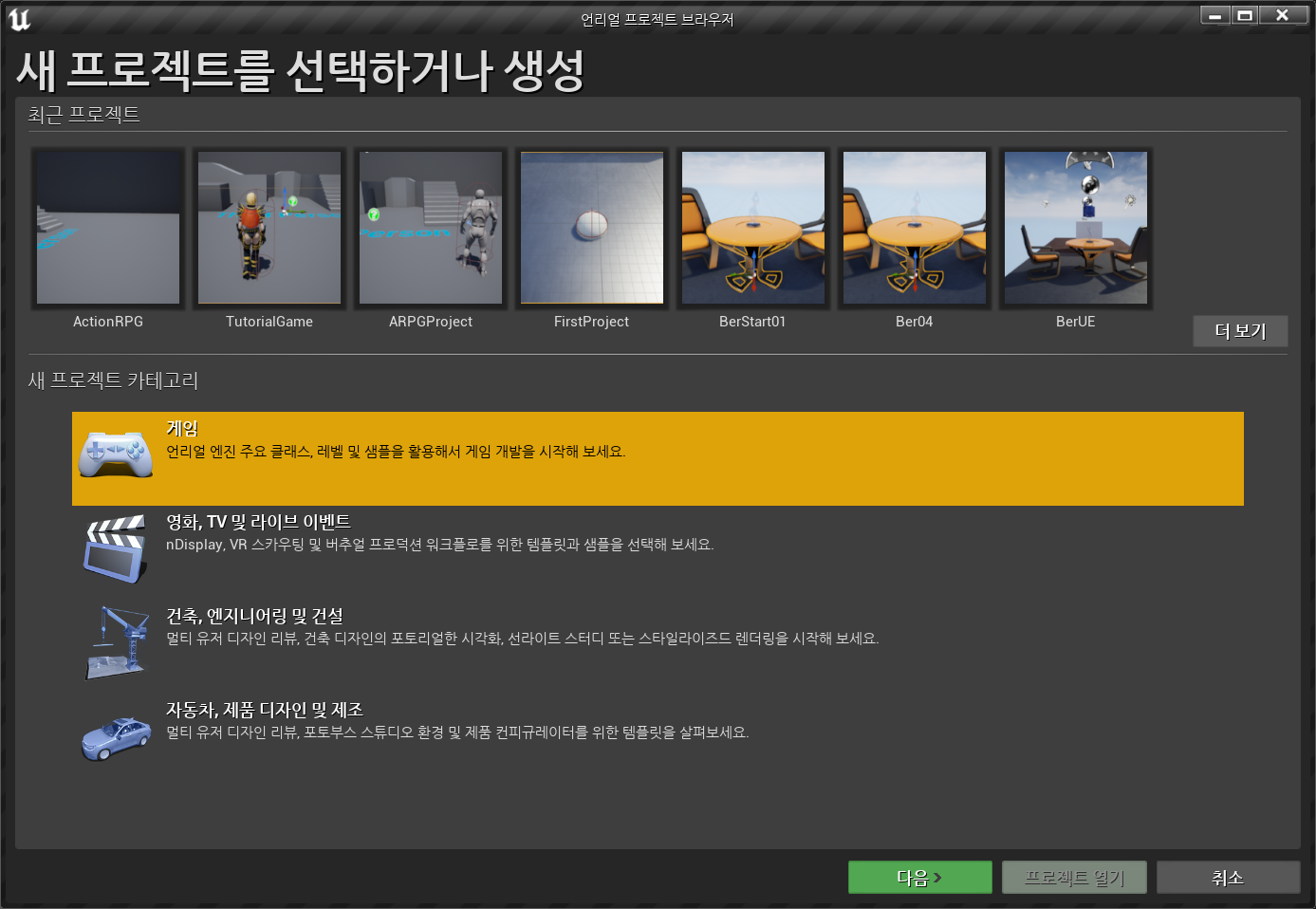Open the ActionRPG project thumbnail

pos(108,228)
